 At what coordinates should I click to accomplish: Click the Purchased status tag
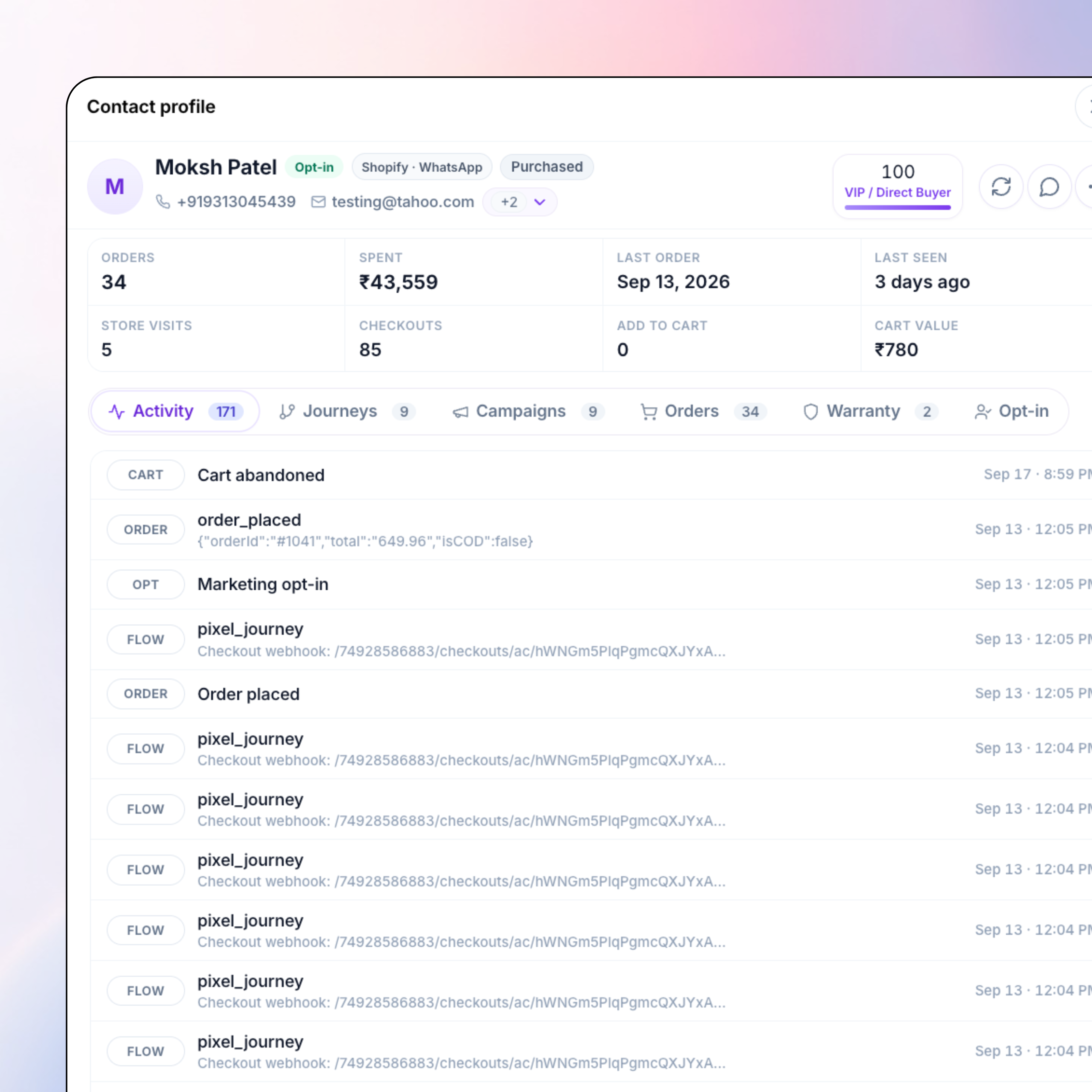pyautogui.click(x=547, y=167)
